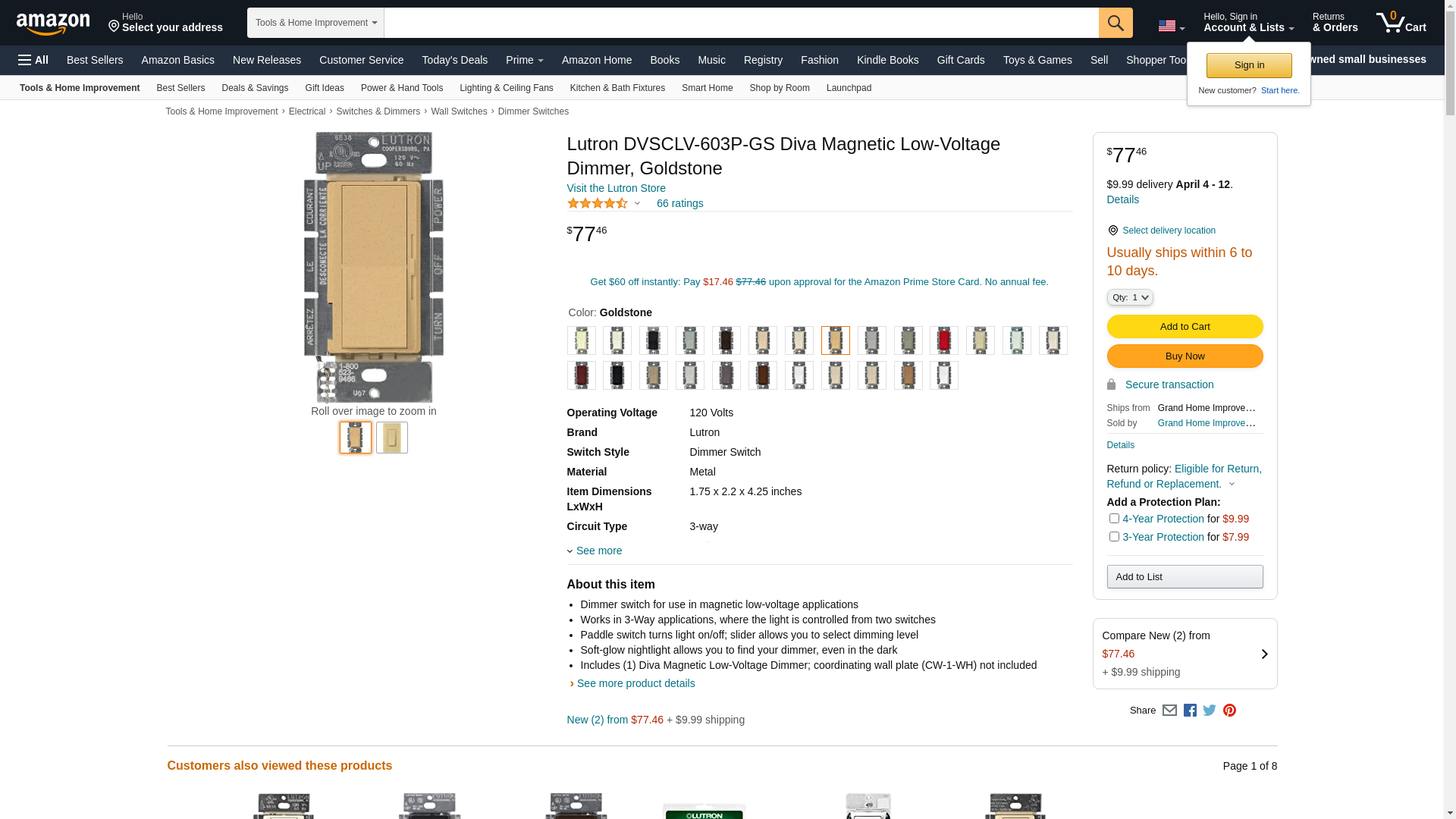Open the country flag language selector
1456x819 pixels.
pos(1171,26)
